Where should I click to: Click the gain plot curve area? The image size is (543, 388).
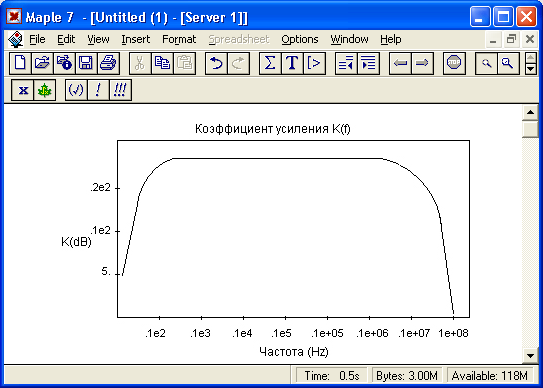[293, 229]
